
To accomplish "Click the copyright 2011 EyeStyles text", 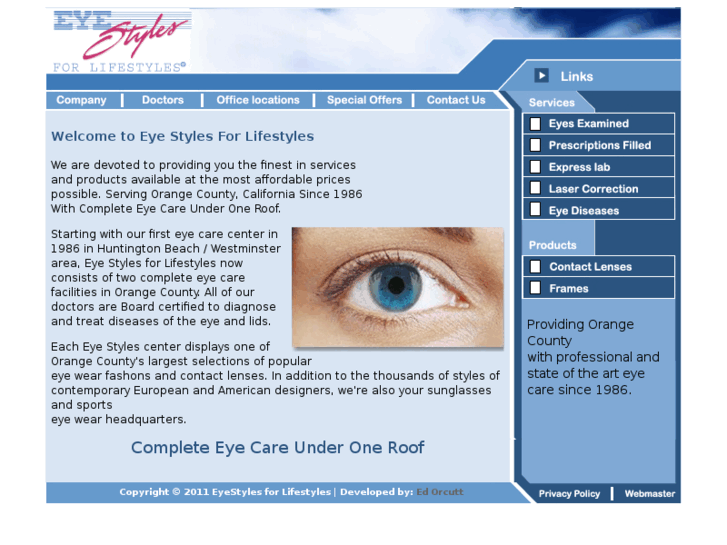I will coord(225,492).
